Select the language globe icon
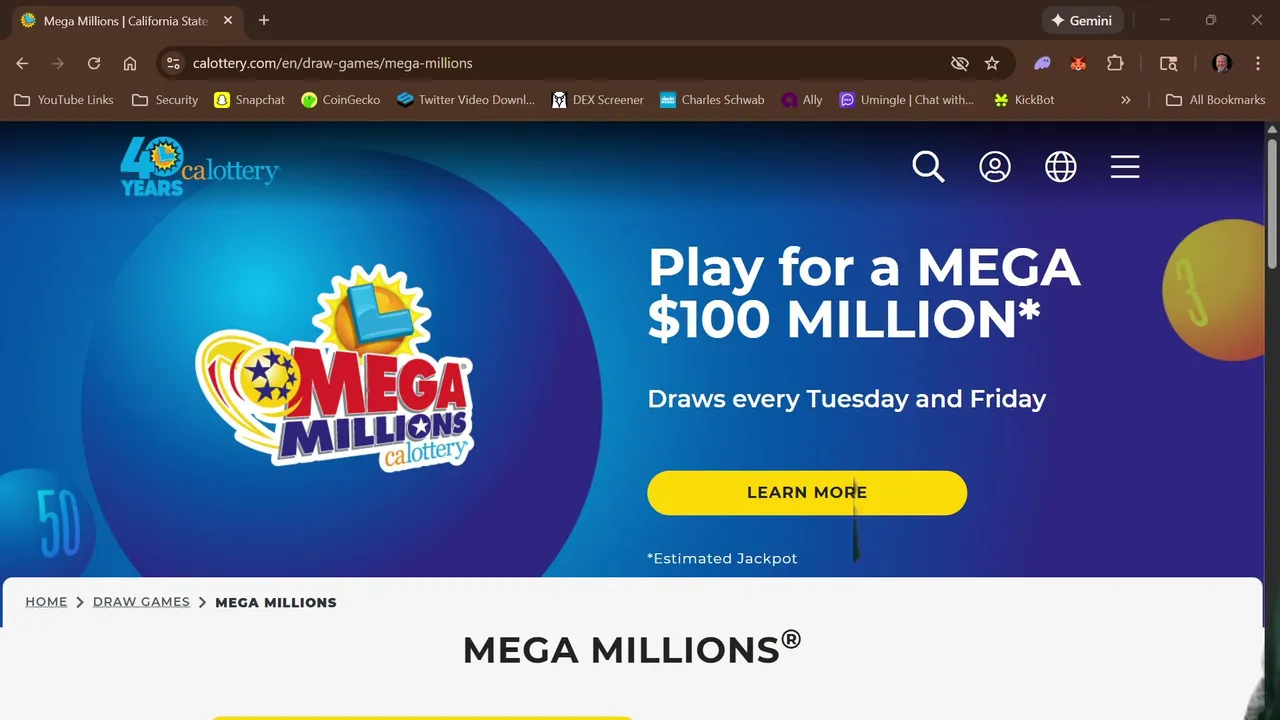The width and height of the screenshot is (1280, 720). click(x=1060, y=167)
